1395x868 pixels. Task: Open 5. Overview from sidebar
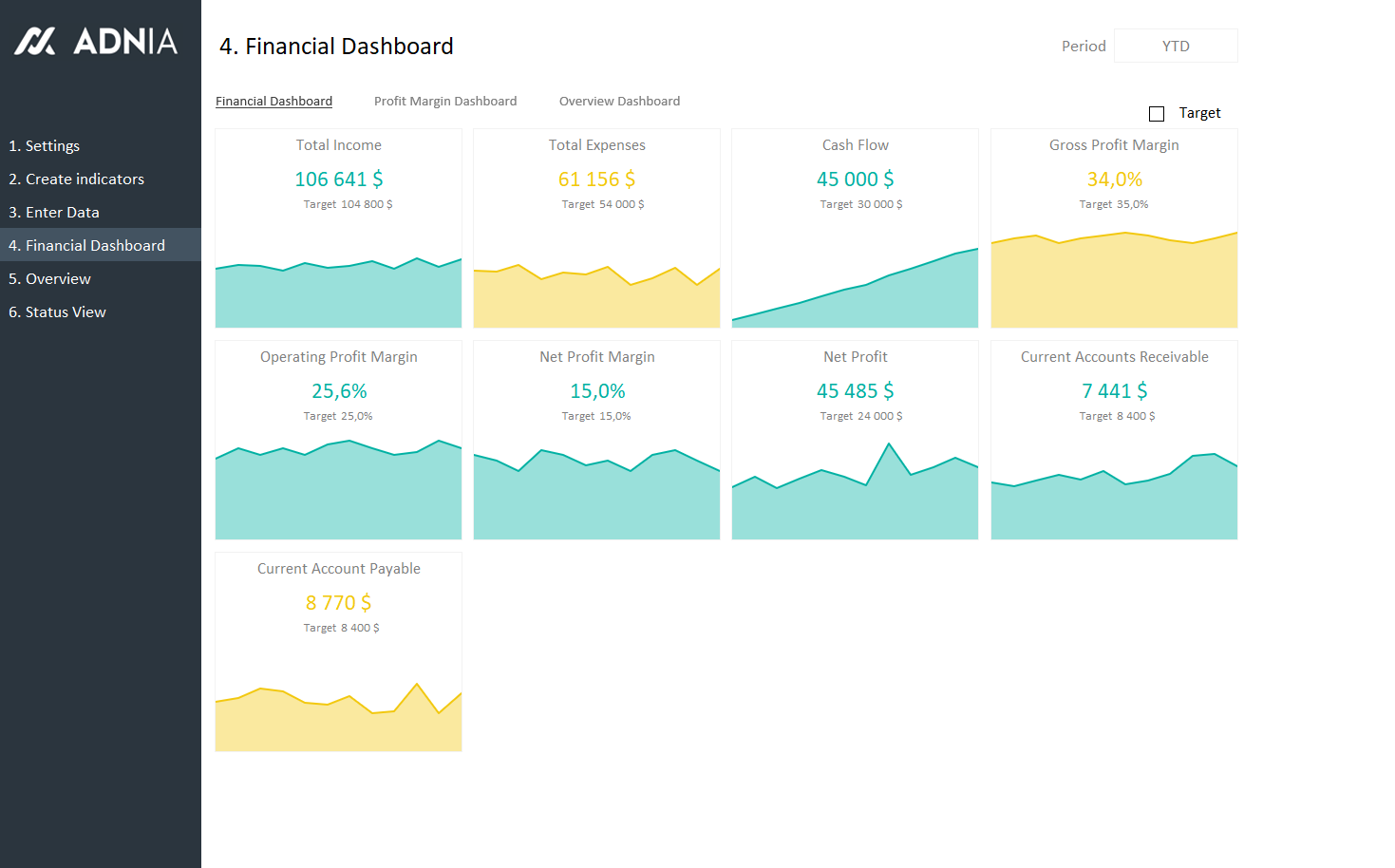click(49, 279)
